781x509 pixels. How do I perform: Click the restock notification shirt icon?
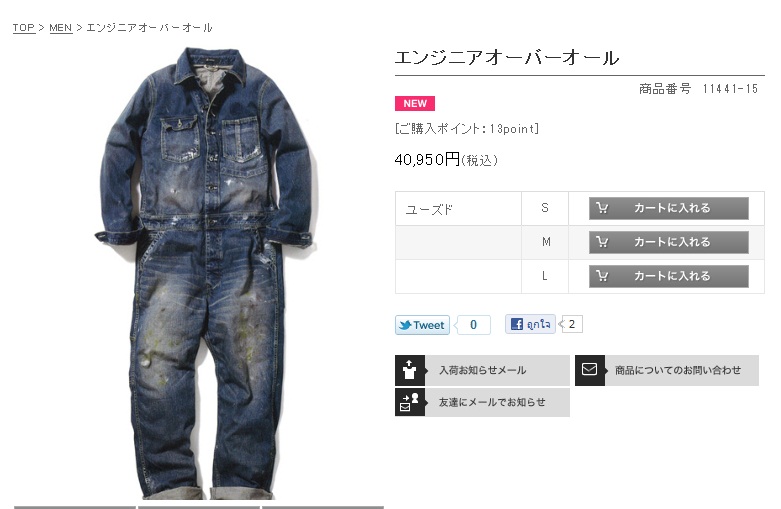410,370
